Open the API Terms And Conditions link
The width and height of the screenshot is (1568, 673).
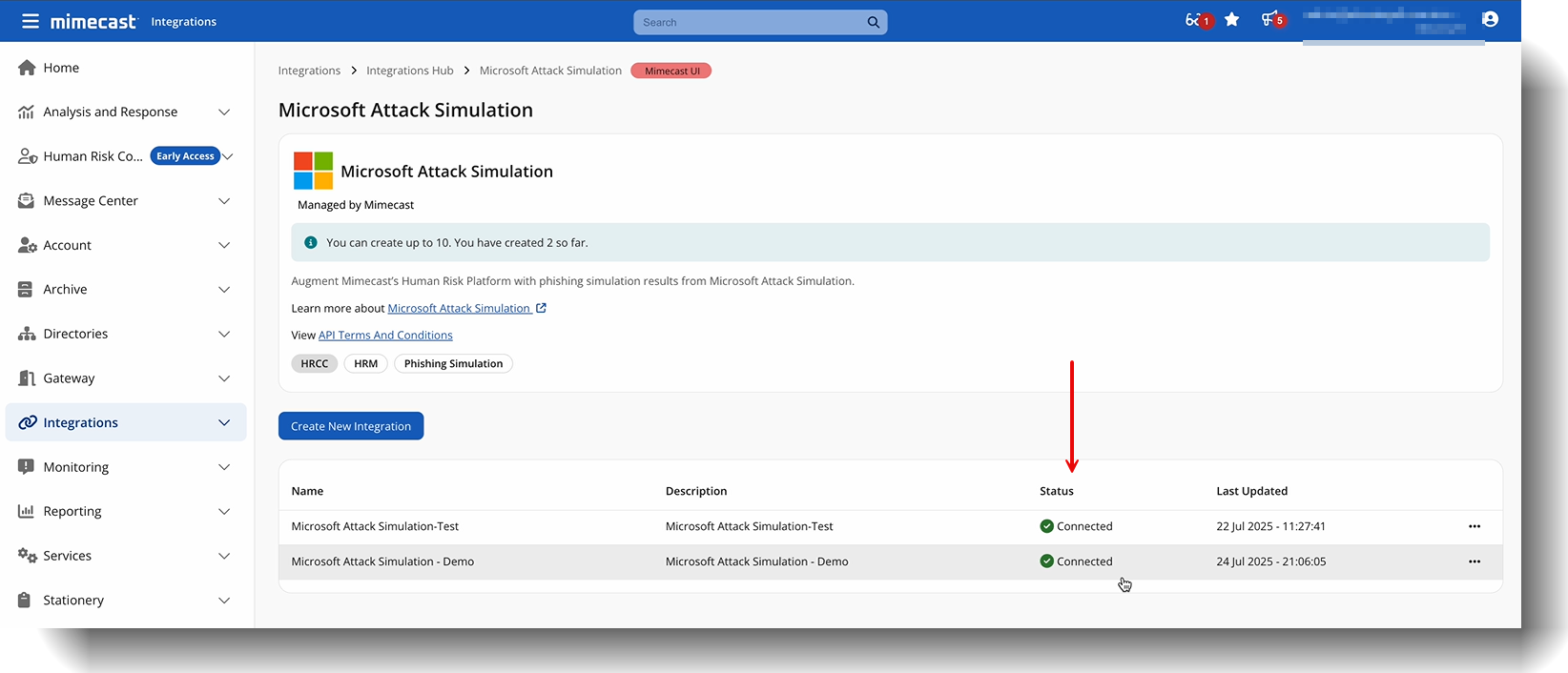pos(385,336)
